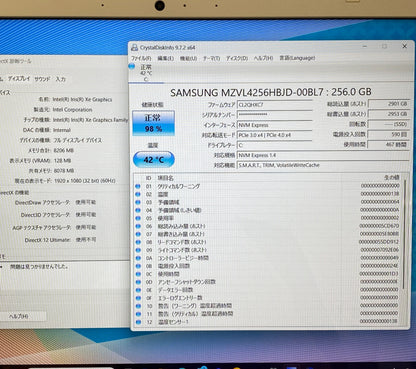Click status dot for attribute 0A コントローラービジー時間
The width and height of the screenshot is (416, 369).
(x=138, y=258)
